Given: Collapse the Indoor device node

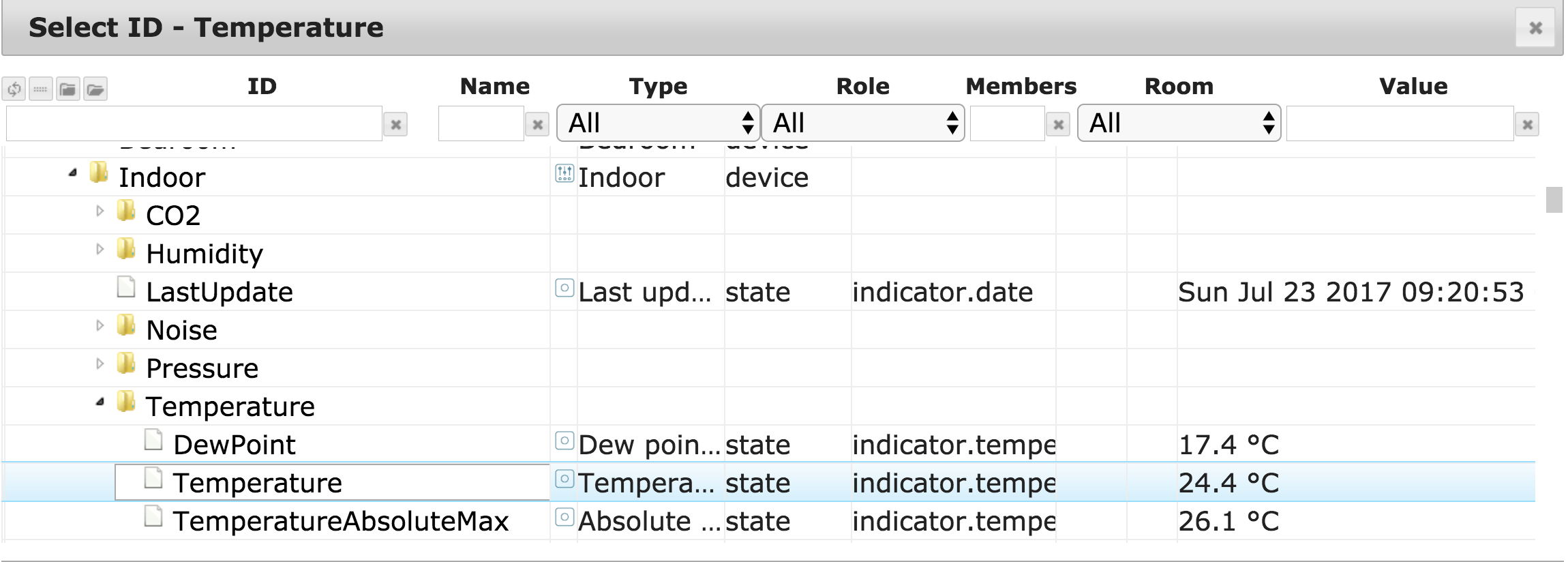Looking at the screenshot, I should click(73, 174).
